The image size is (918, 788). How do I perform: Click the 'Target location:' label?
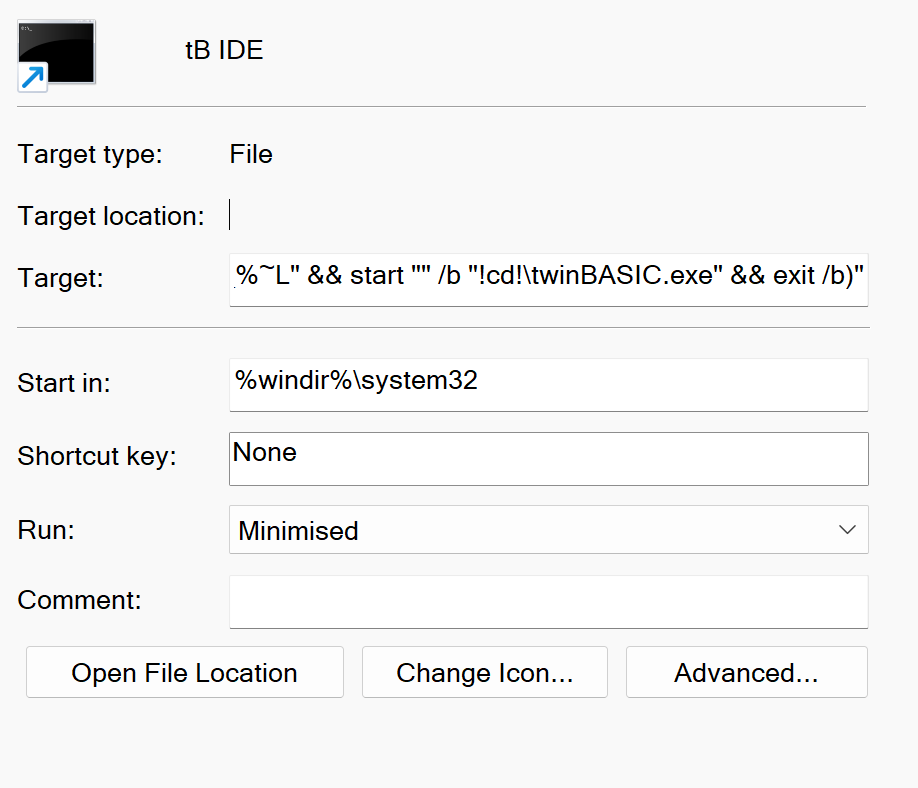click(x=111, y=216)
